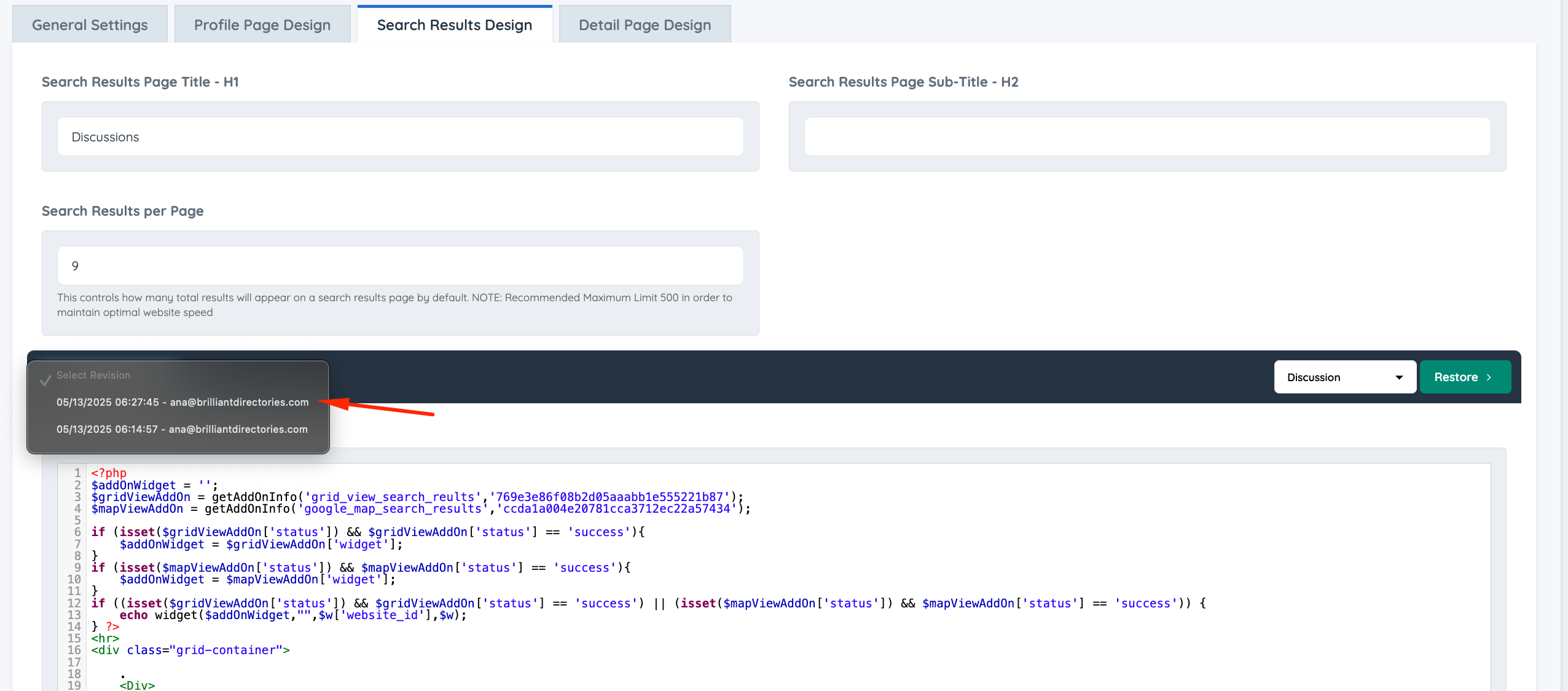Click the Discussion dropdown caret arrow
This screenshot has width=1568, height=691.
pyautogui.click(x=1399, y=377)
